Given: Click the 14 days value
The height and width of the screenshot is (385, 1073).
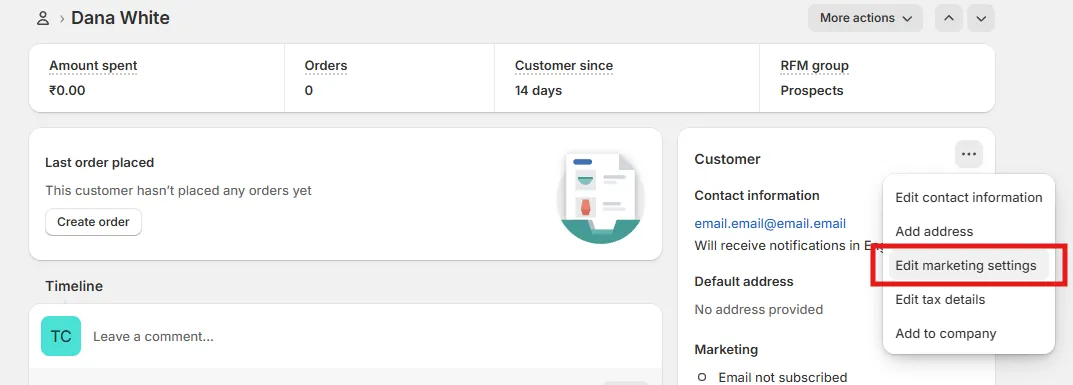Looking at the screenshot, I should pos(539,91).
